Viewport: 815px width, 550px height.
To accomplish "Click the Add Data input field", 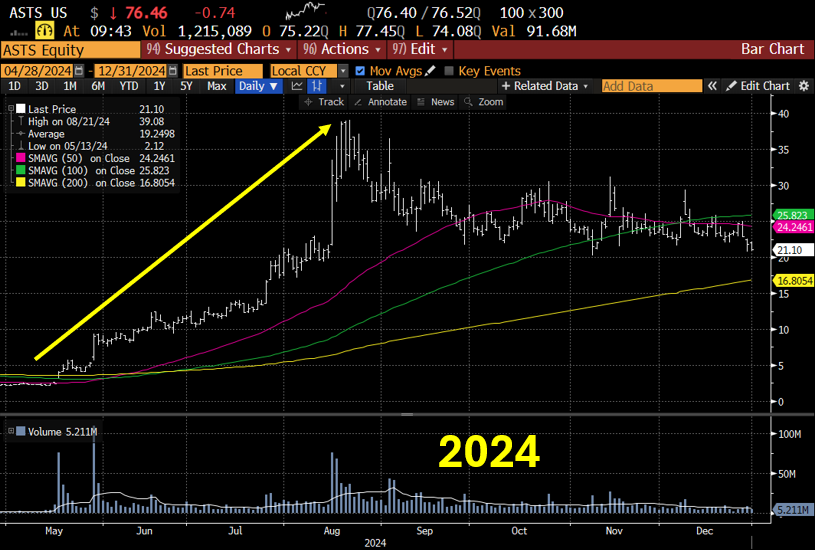I will 652,86.
